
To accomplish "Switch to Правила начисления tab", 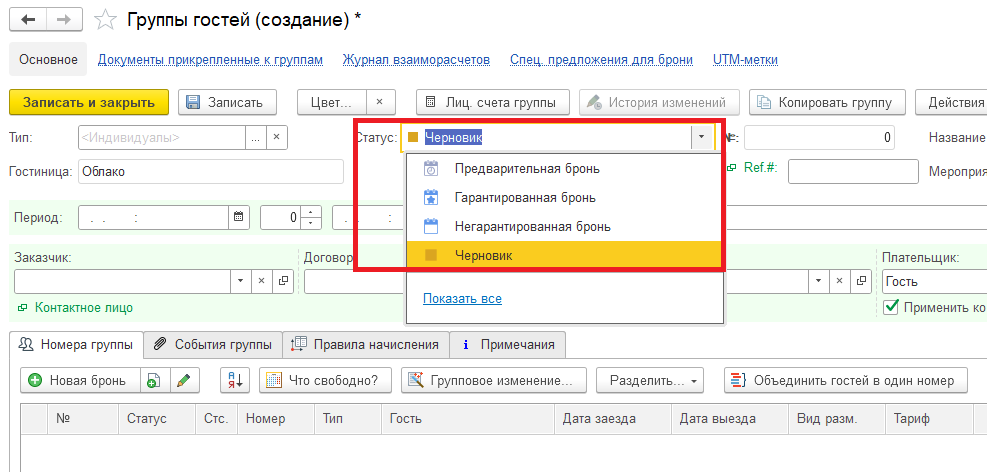I will [x=366, y=345].
